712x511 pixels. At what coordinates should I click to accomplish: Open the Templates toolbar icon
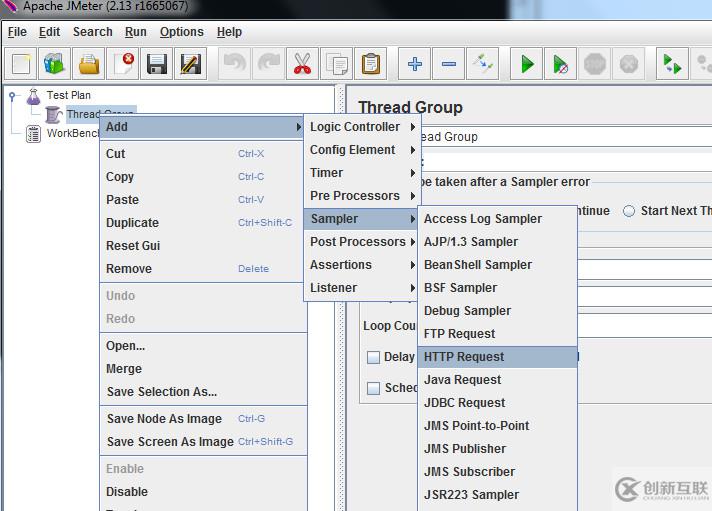coord(54,64)
